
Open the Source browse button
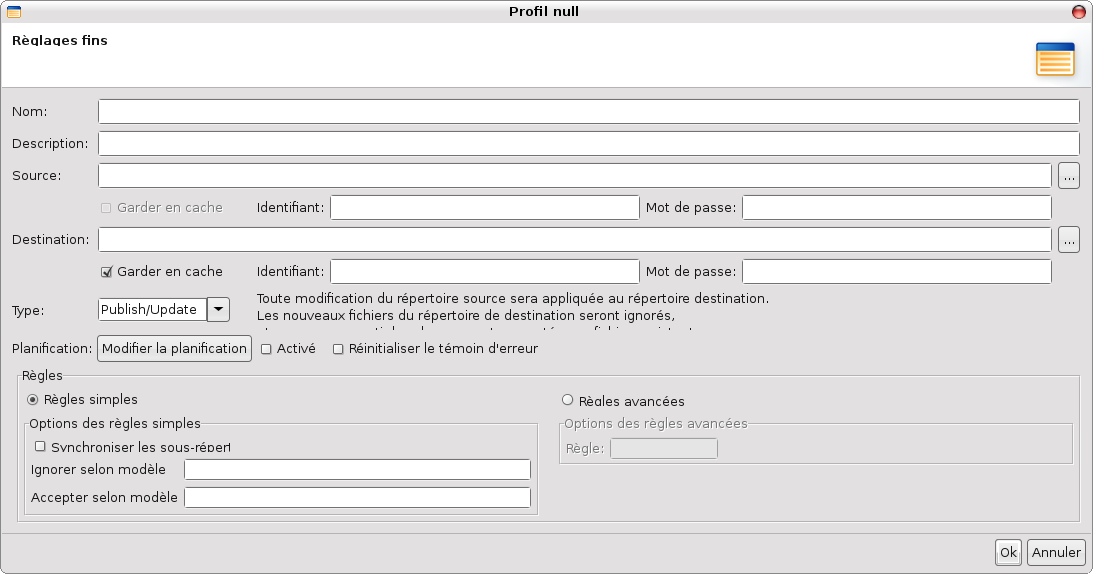[x=1069, y=176]
